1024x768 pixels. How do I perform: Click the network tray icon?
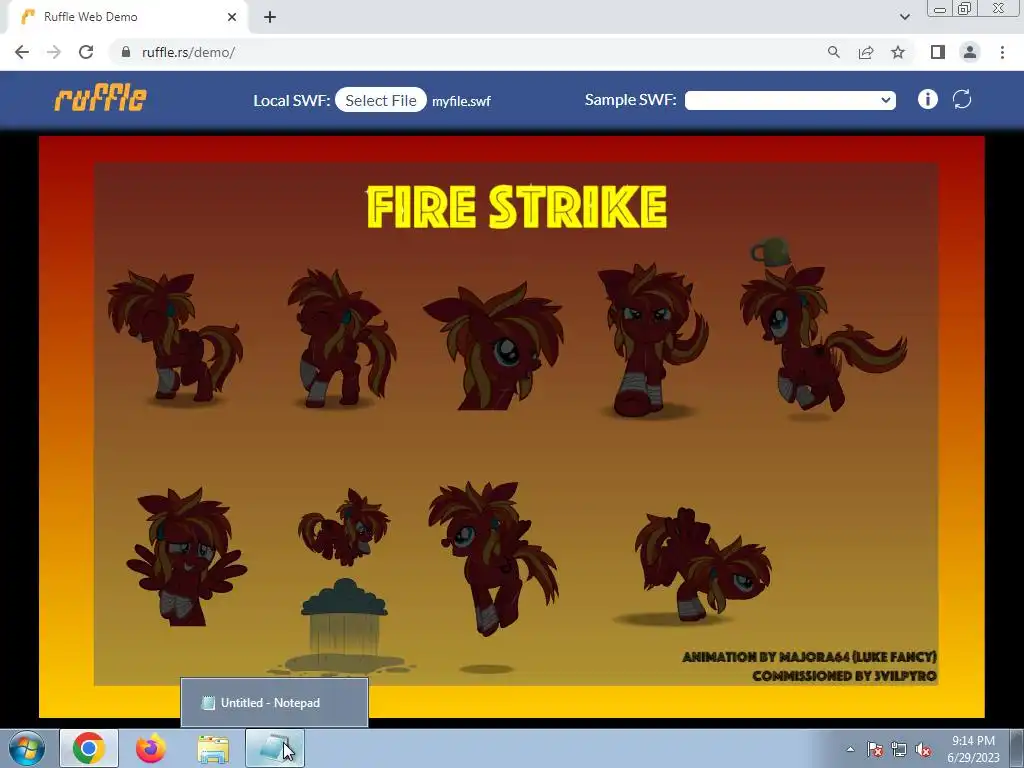[899, 749]
